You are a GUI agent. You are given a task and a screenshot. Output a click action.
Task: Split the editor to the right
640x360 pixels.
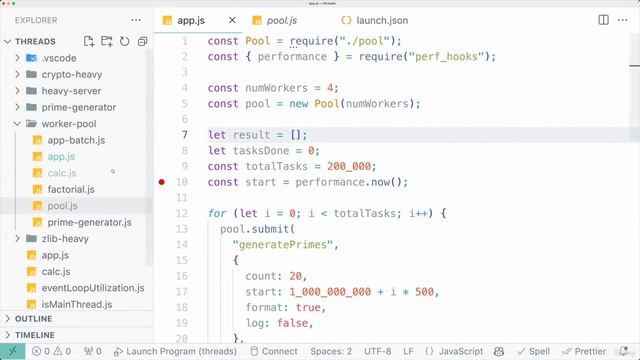pos(603,20)
